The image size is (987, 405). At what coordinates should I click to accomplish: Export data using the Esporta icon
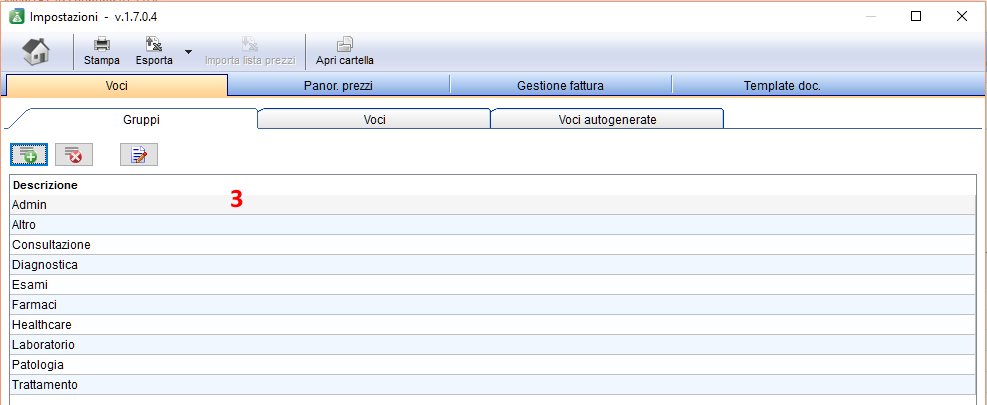click(x=154, y=52)
